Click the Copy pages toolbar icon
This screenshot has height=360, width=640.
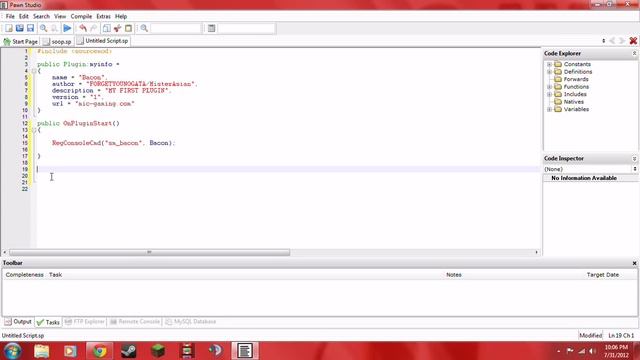pyautogui.click(x=107, y=28)
